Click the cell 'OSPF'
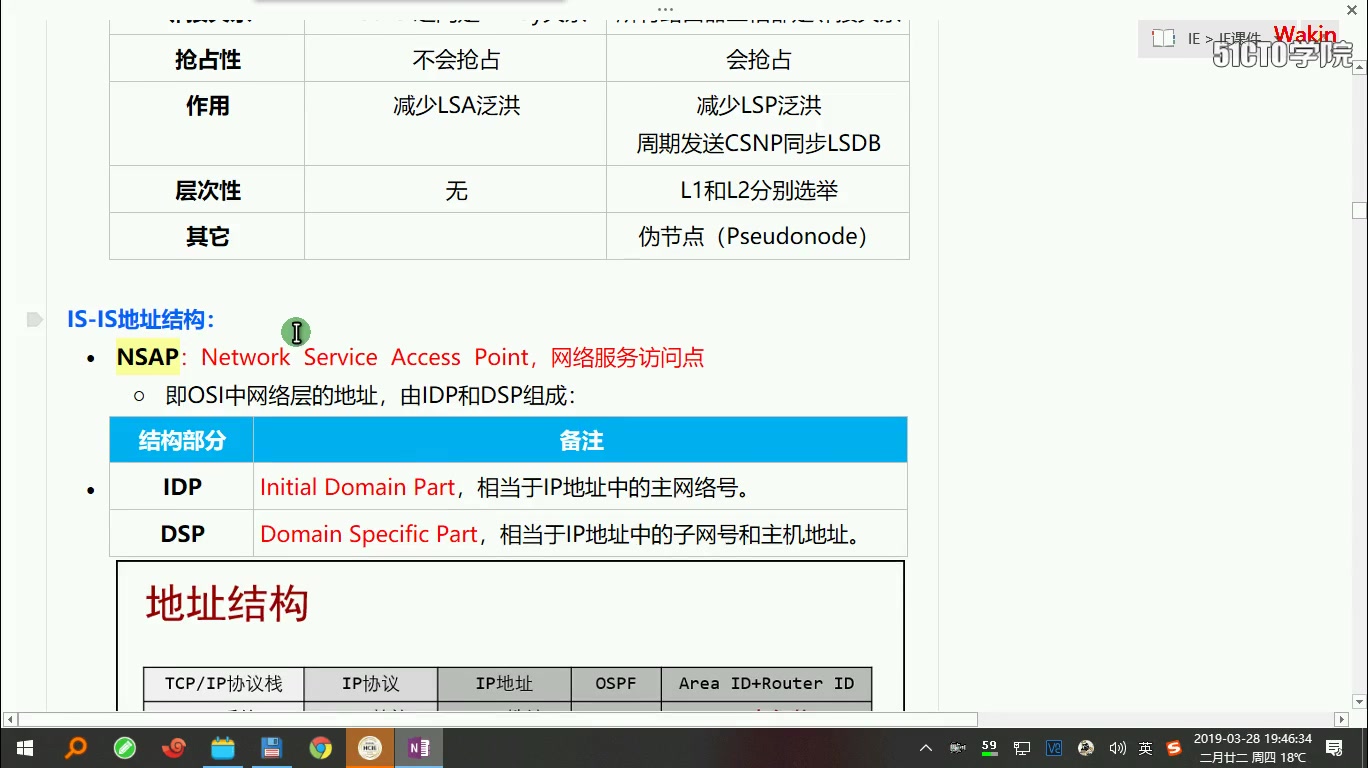The height and width of the screenshot is (768, 1368). 616,684
